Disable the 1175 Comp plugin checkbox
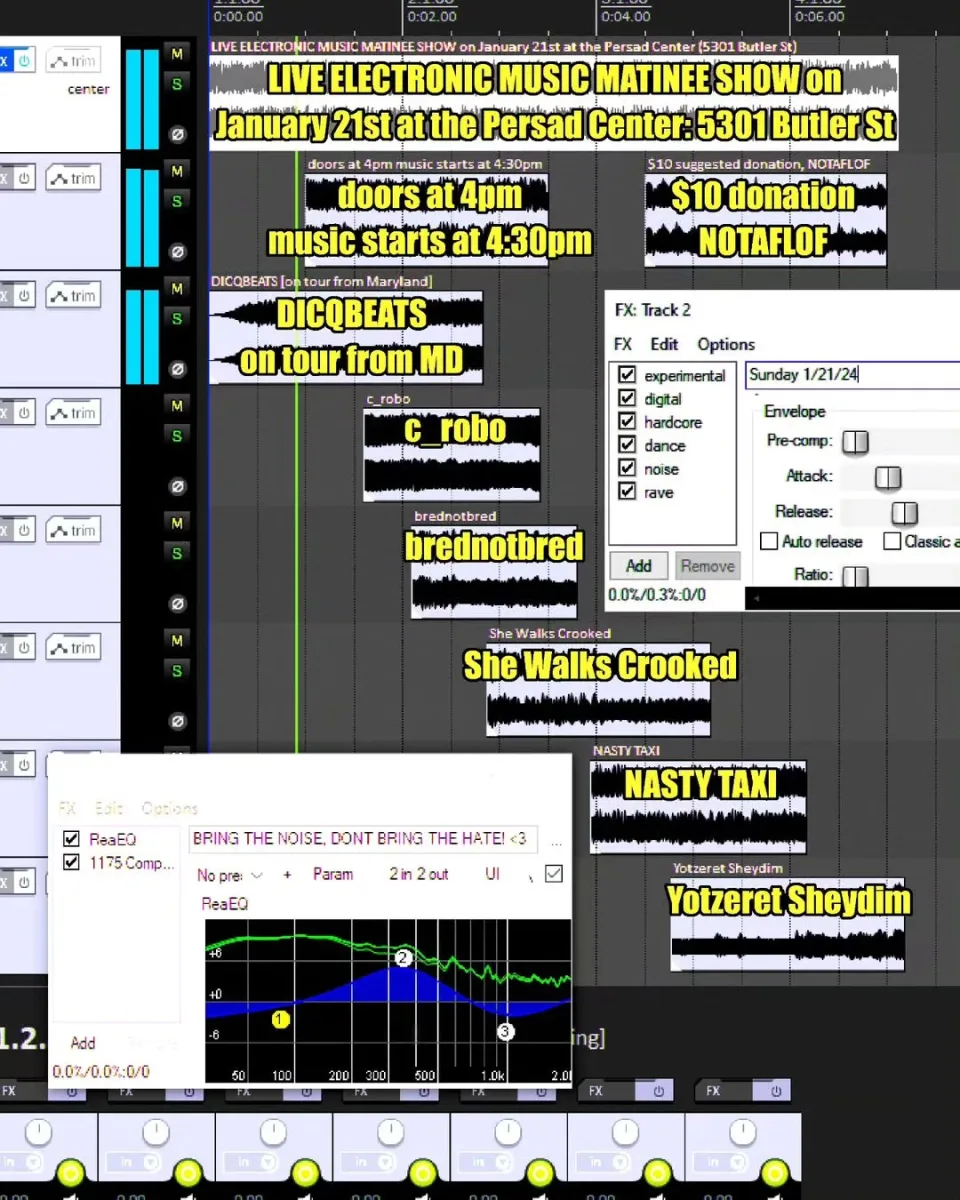The width and height of the screenshot is (960, 1200). tap(71, 862)
